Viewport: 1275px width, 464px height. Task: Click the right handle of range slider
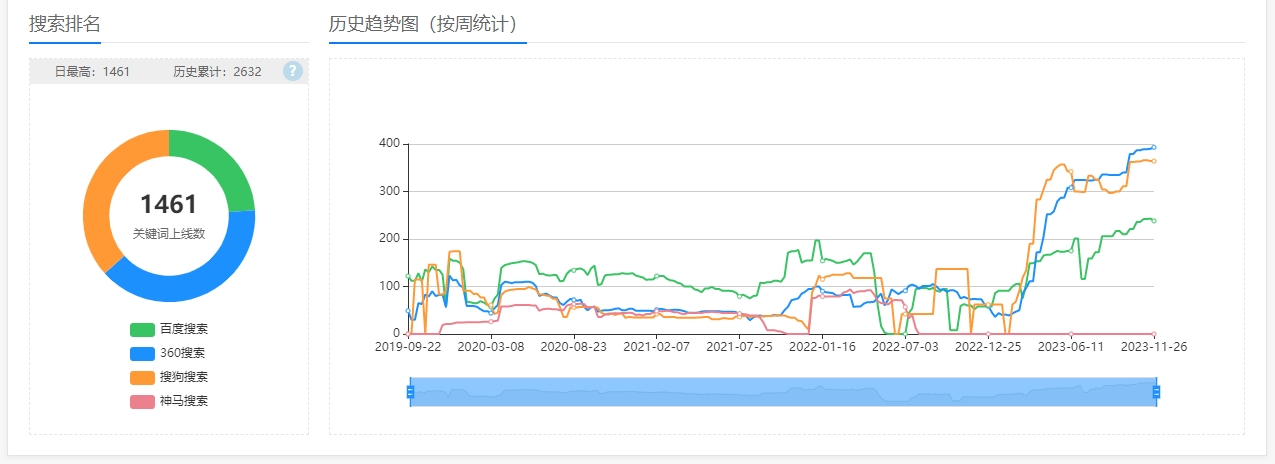(1157, 392)
